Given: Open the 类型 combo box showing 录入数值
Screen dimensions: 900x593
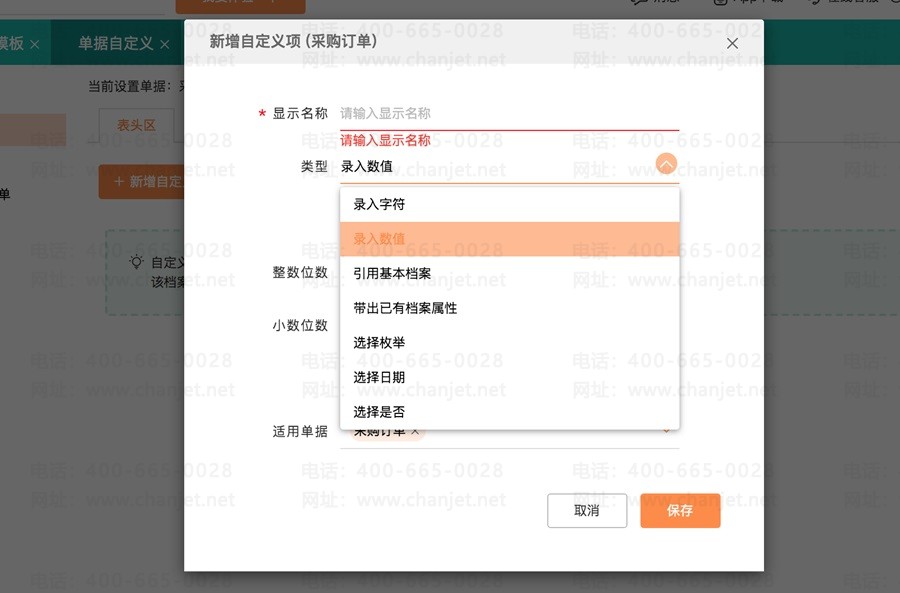Looking at the screenshot, I should pyautogui.click(x=495, y=166).
